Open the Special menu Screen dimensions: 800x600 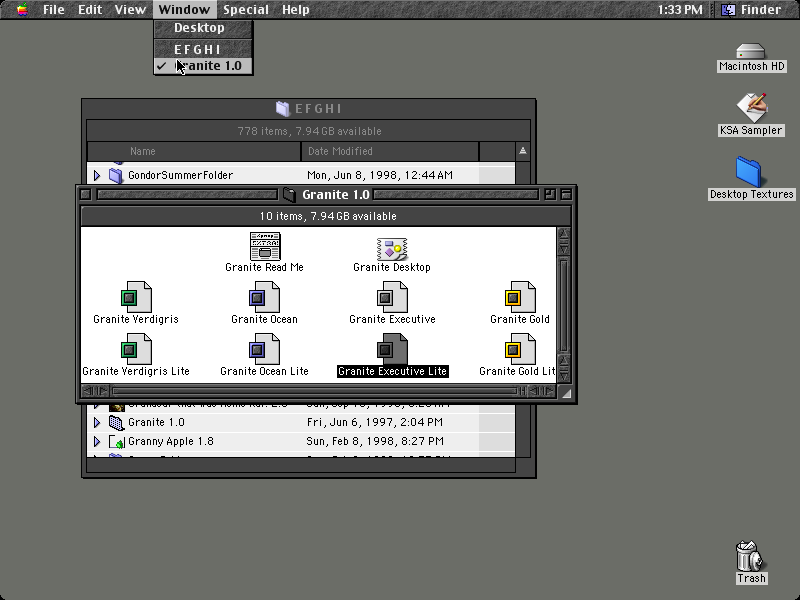tap(246, 9)
